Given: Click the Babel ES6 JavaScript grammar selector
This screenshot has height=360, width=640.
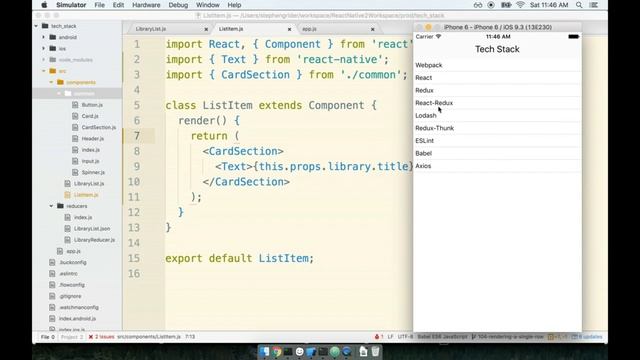Looking at the screenshot, I should point(442,337).
